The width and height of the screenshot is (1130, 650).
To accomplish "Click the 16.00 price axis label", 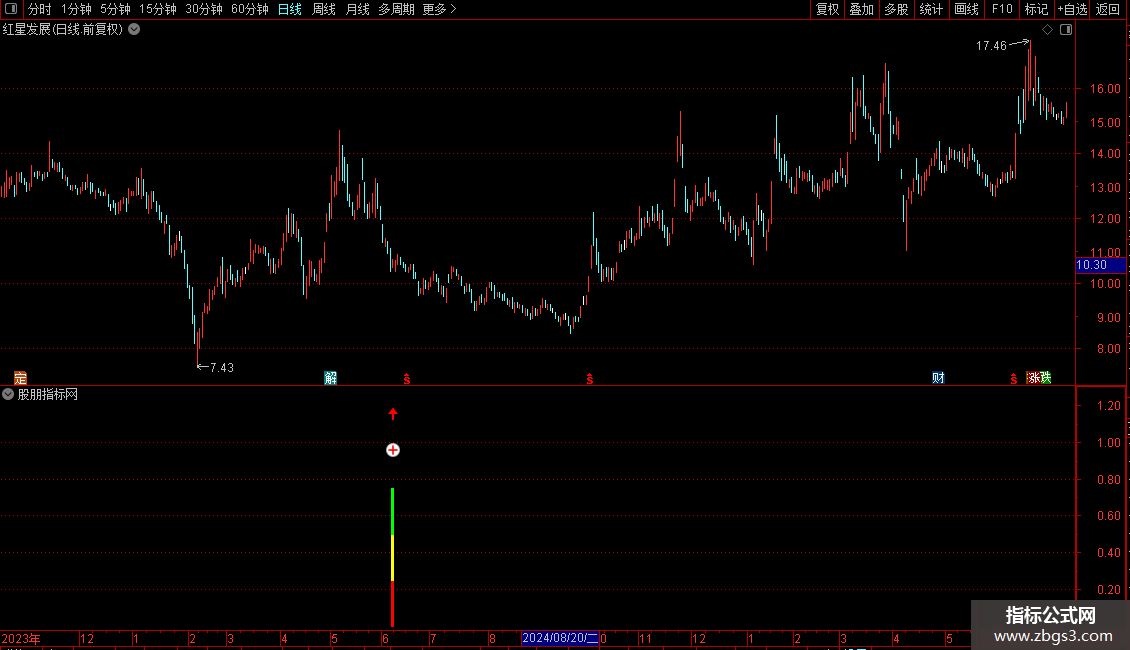I will click(x=1105, y=89).
